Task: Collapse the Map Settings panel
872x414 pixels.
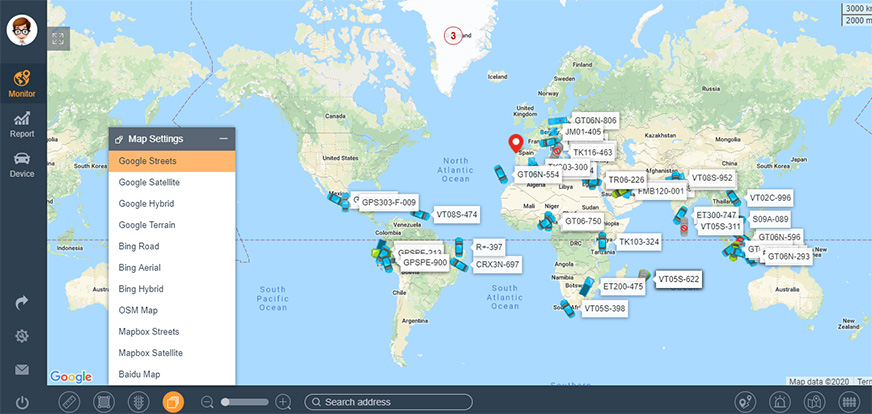Action: coord(224,139)
